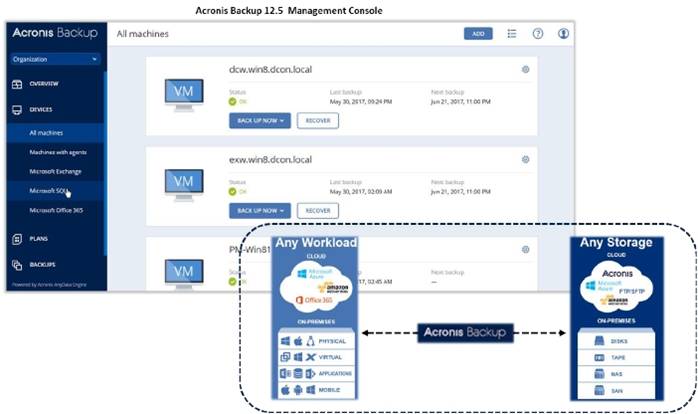The image size is (698, 414).
Task: Open the user account icon
Action: [x=563, y=33]
